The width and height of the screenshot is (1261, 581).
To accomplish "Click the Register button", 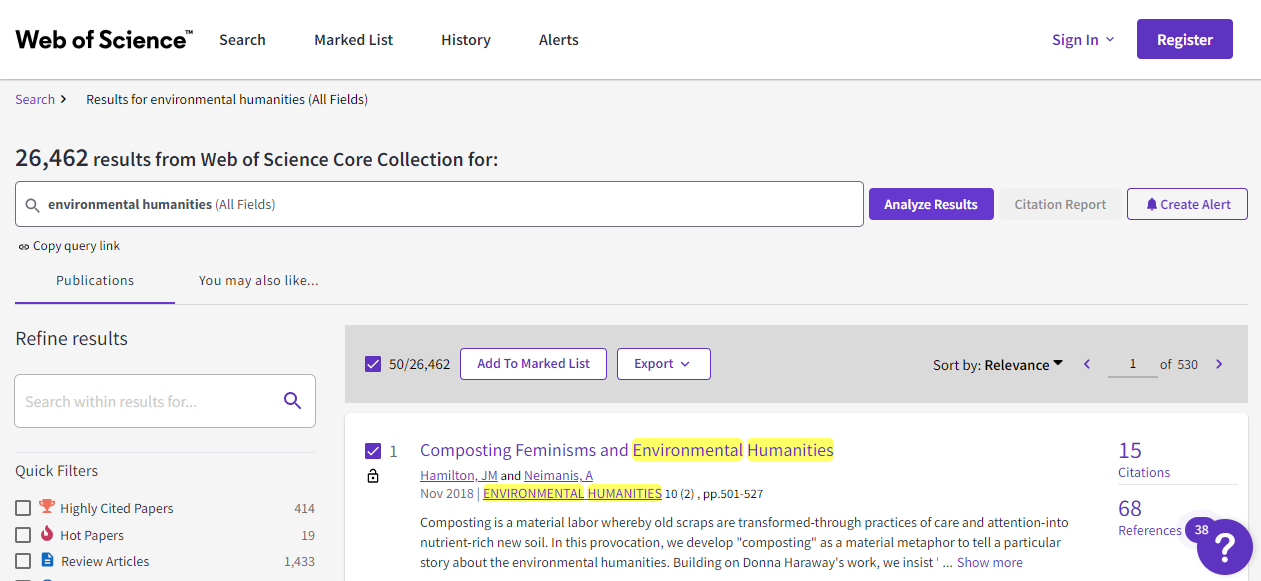I will 1185,40.
